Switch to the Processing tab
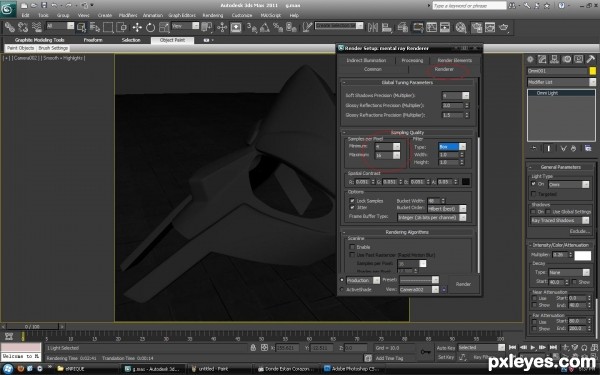The image size is (600, 375). (x=412, y=60)
